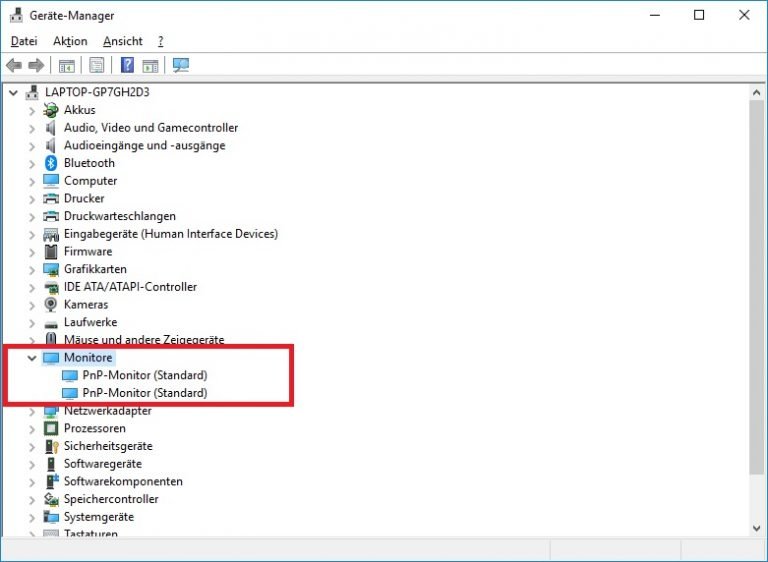Select the second PnP-Monitor (Standard) entry
768x562 pixels.
point(144,393)
